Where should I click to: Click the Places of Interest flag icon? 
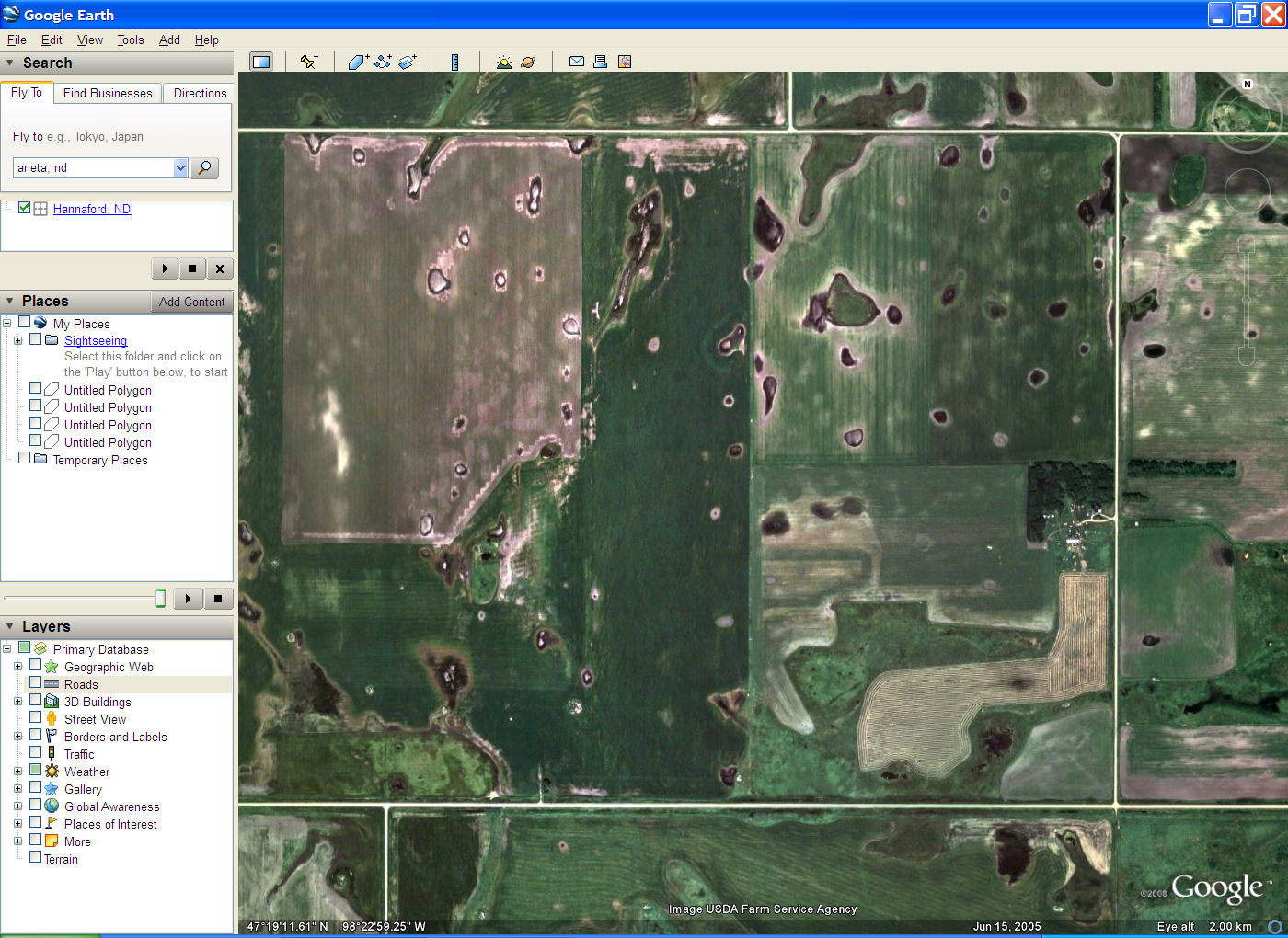pyautogui.click(x=52, y=823)
